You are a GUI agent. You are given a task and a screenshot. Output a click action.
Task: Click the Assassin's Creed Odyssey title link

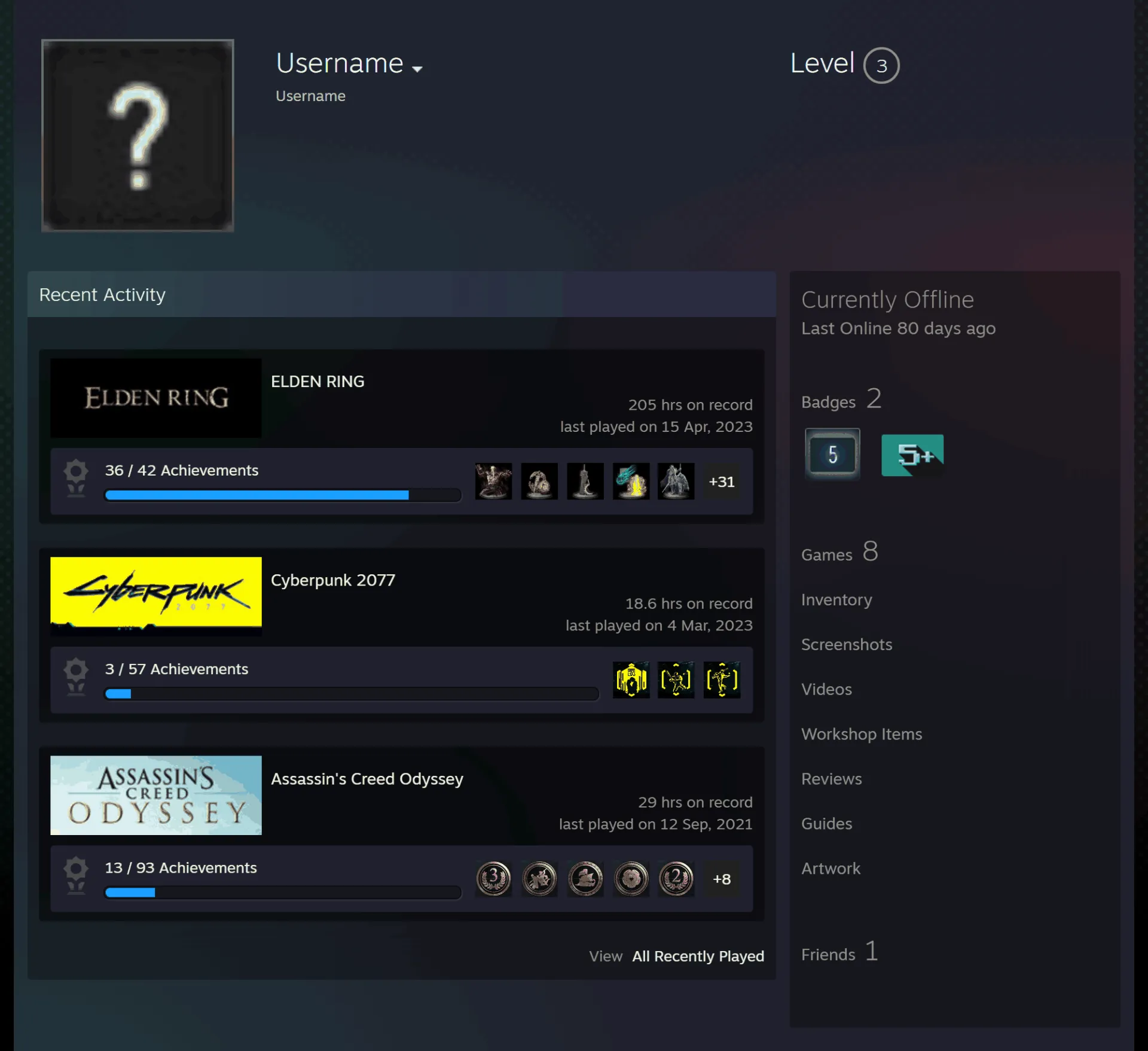click(367, 779)
